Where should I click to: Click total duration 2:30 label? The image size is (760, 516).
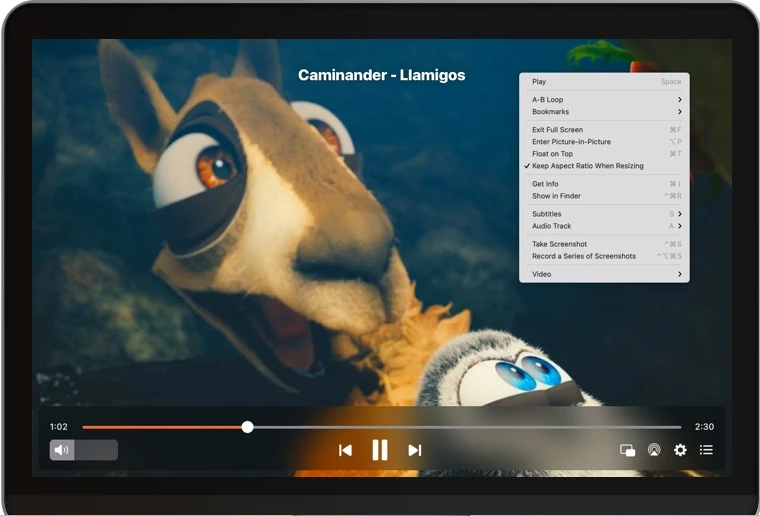click(x=704, y=427)
